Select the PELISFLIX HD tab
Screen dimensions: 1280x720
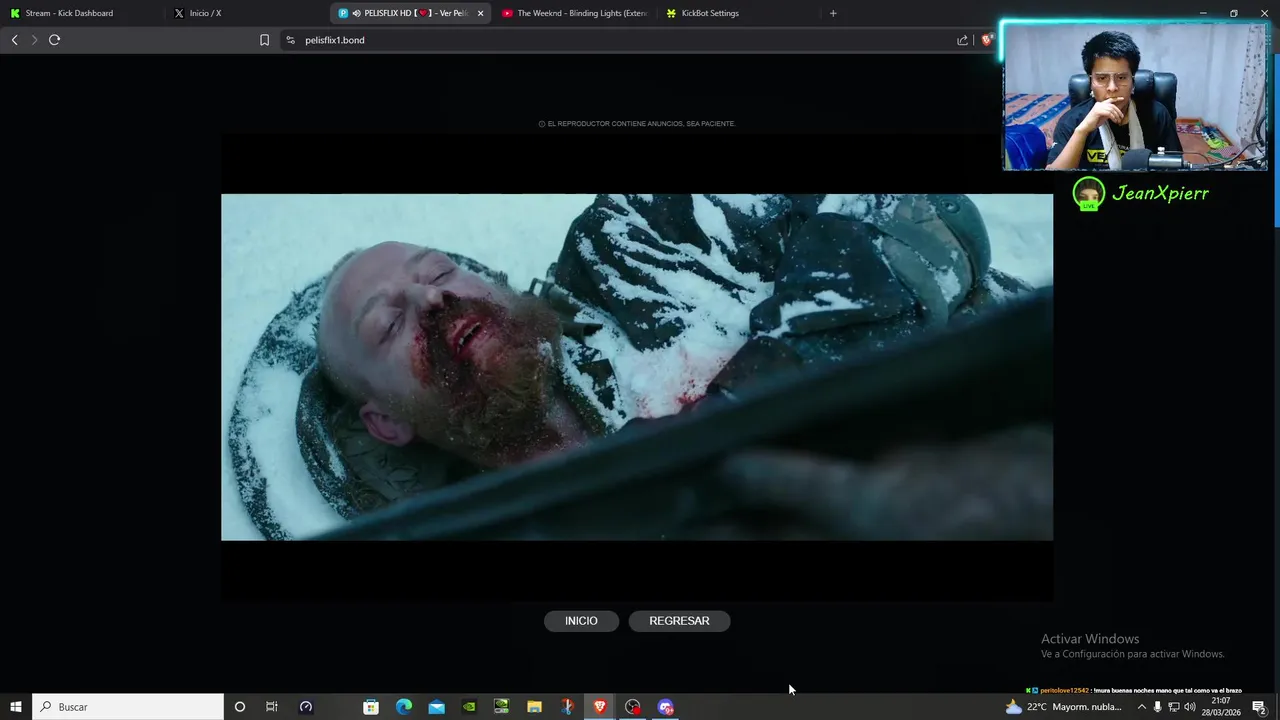click(410, 13)
